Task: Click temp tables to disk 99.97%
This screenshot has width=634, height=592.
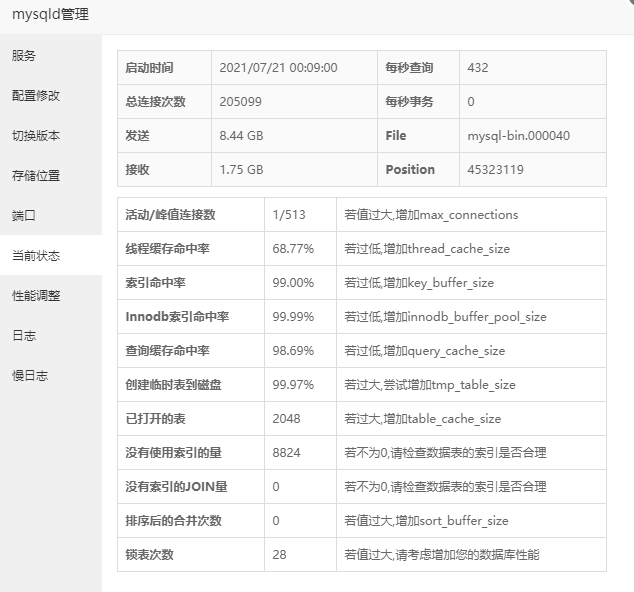Action: (293, 385)
